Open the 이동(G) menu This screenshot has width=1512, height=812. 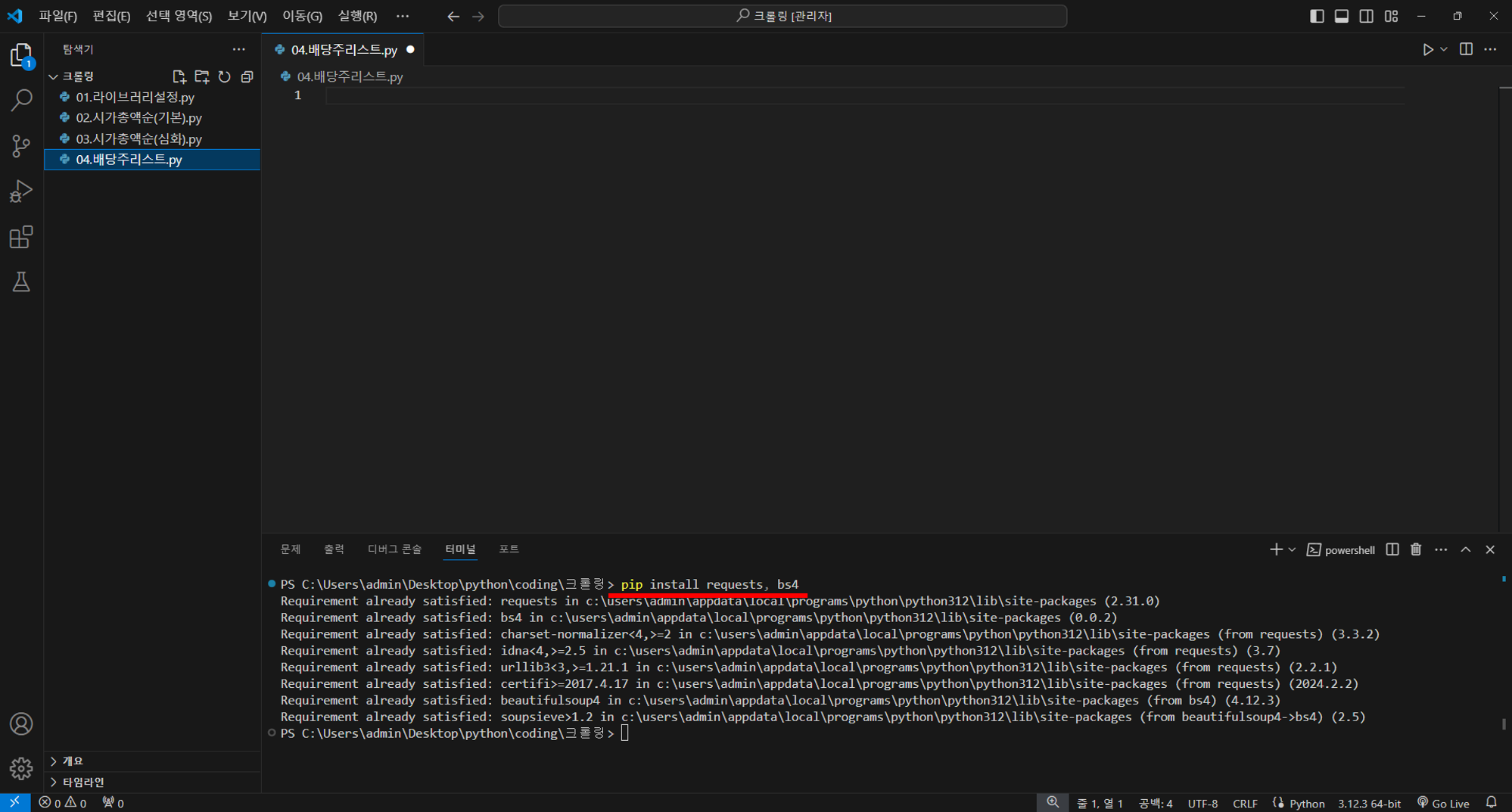coord(302,16)
